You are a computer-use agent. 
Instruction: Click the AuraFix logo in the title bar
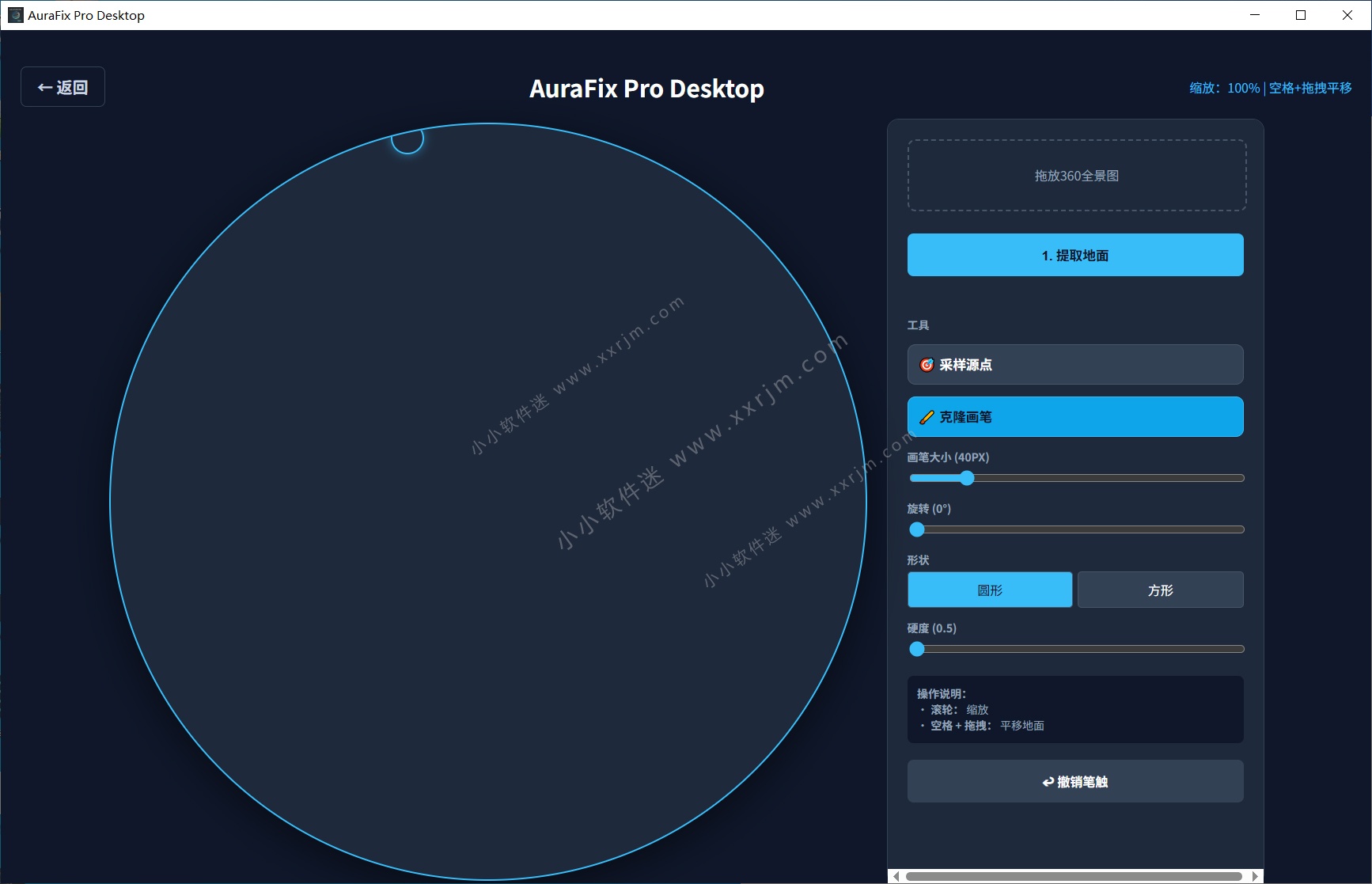point(15,14)
